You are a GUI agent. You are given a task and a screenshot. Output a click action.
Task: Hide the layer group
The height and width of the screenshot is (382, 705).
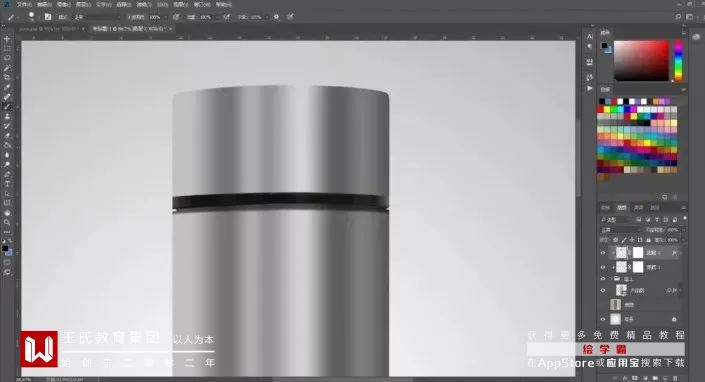[x=603, y=279]
